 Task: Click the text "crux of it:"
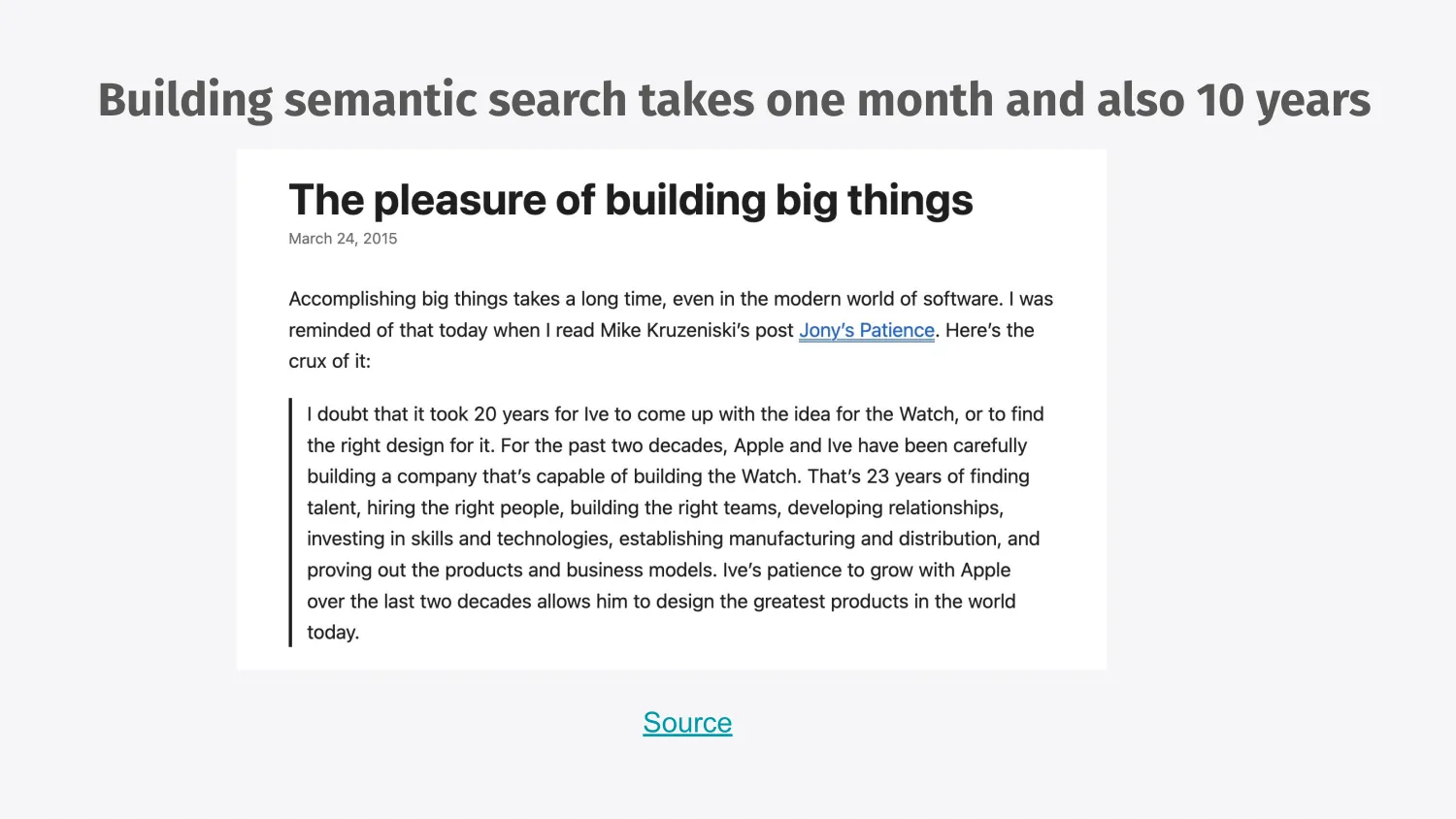point(329,362)
